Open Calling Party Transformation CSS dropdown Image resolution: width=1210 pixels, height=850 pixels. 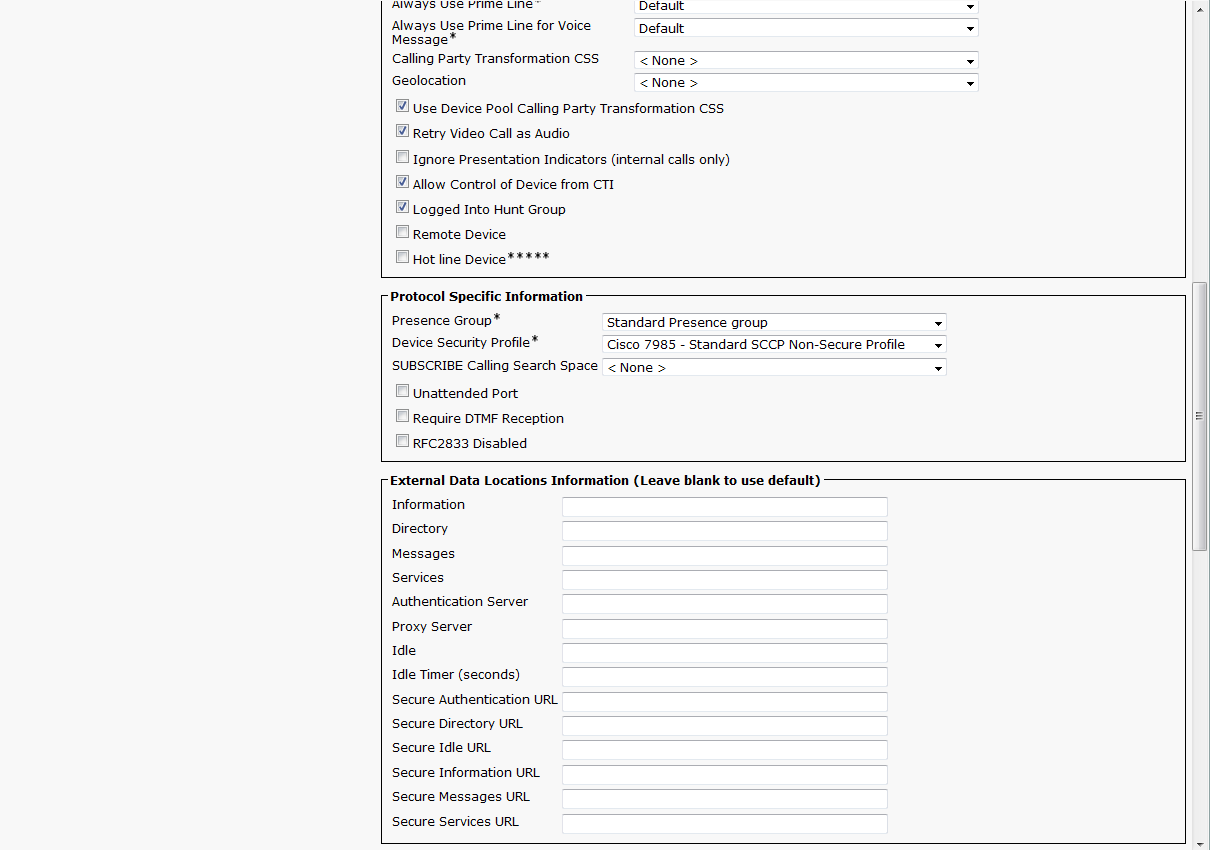[806, 61]
